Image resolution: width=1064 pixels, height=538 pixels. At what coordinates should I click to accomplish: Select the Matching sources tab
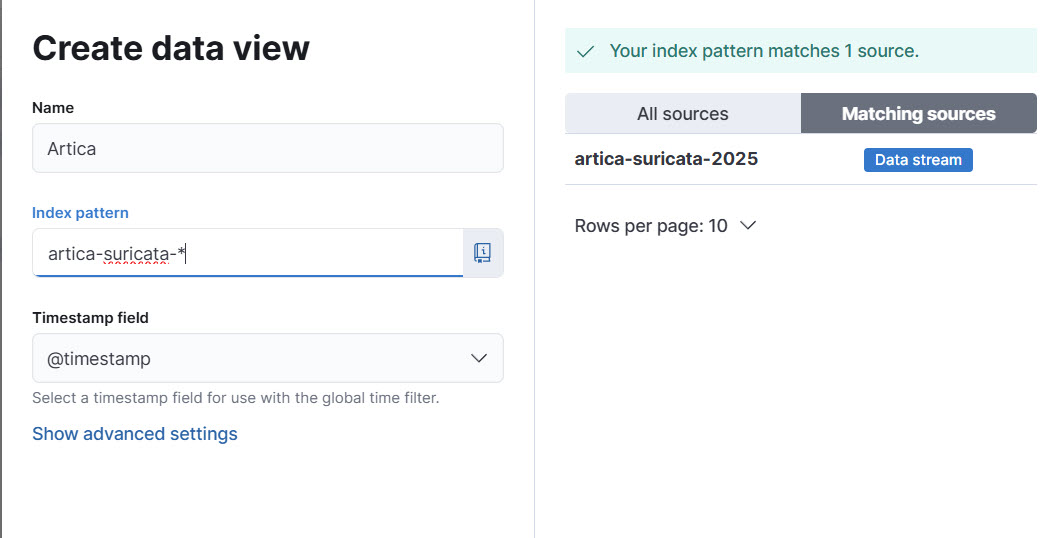click(918, 114)
